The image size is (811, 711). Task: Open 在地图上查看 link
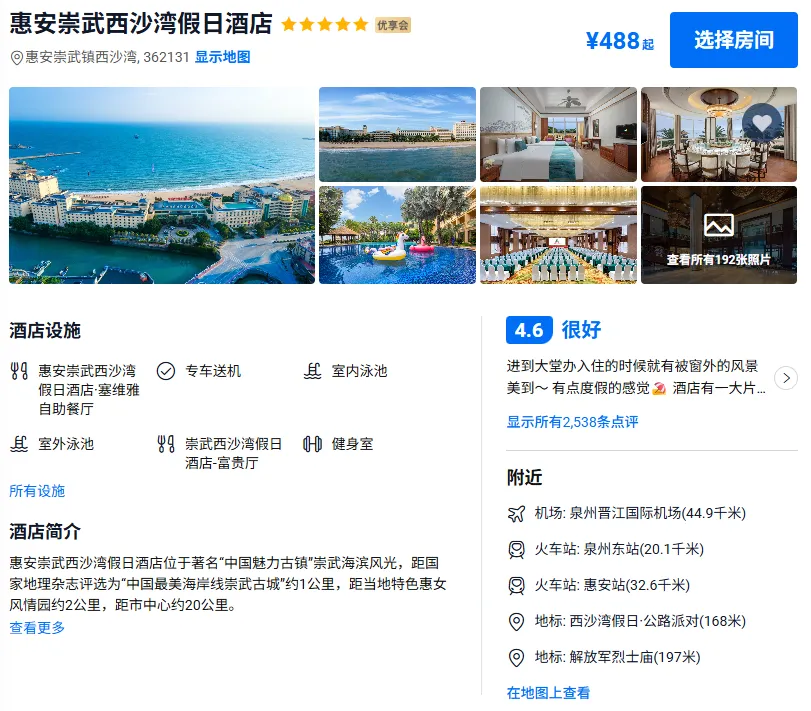click(548, 693)
